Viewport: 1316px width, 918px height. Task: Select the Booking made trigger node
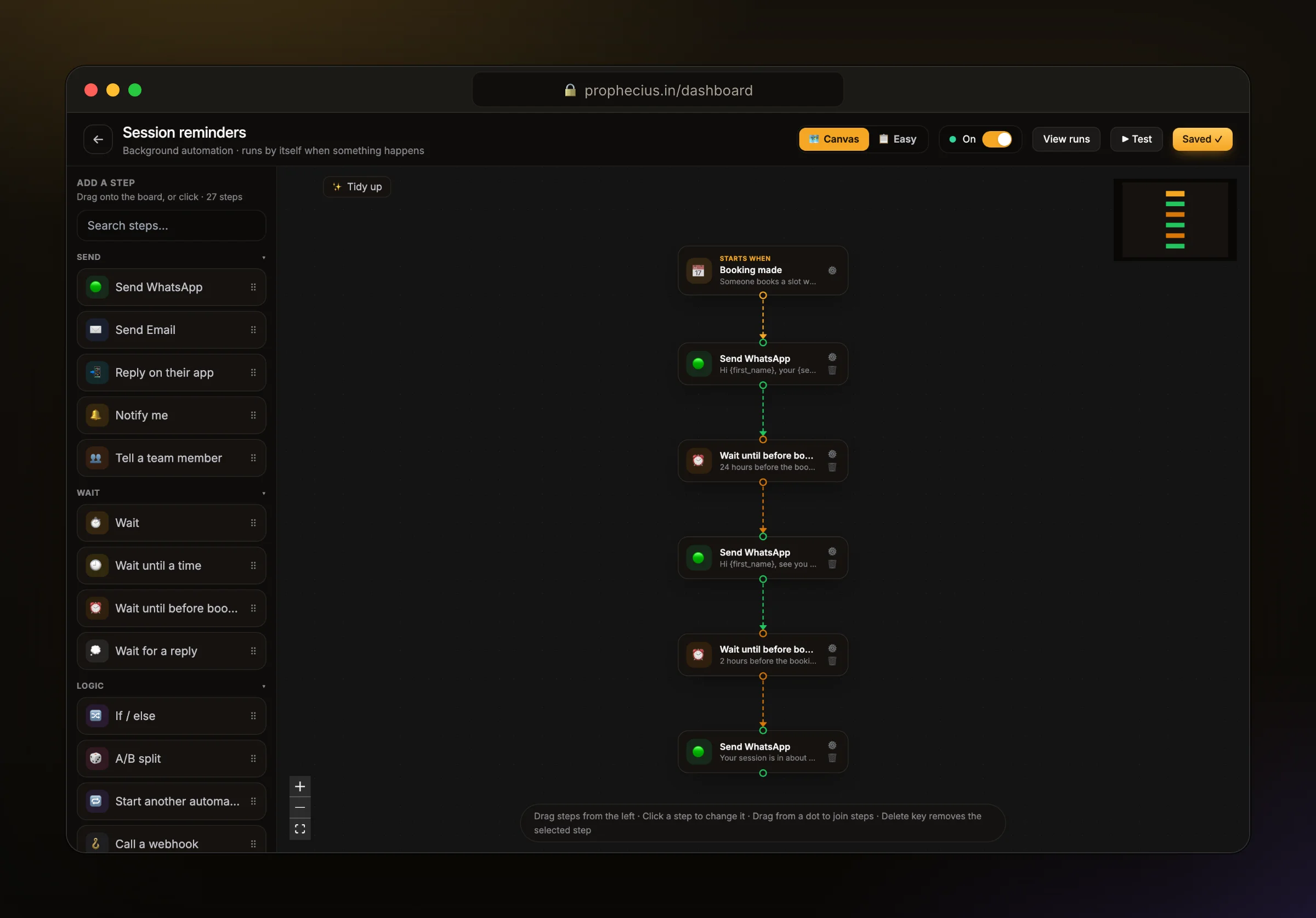[762, 271]
